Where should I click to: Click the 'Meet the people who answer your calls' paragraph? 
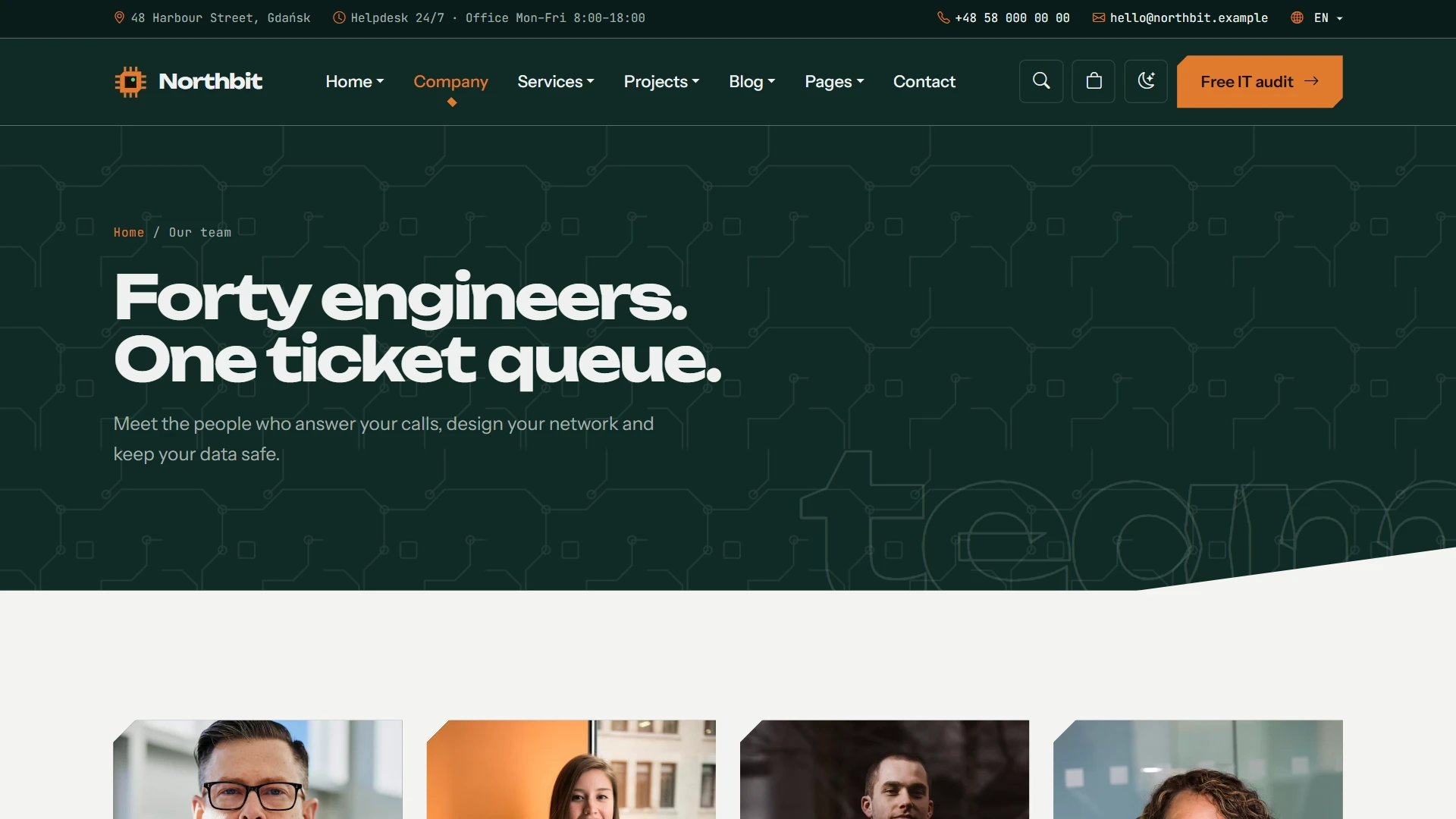[x=384, y=438]
